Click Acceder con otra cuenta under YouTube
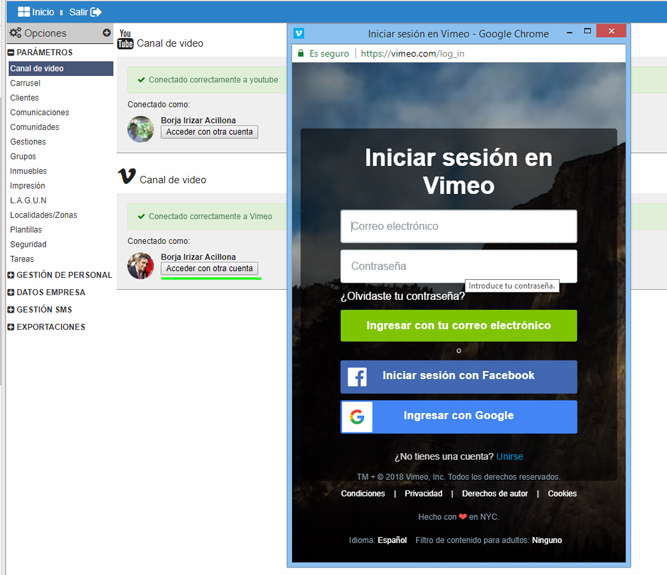The height and width of the screenshot is (575, 667). (209, 132)
